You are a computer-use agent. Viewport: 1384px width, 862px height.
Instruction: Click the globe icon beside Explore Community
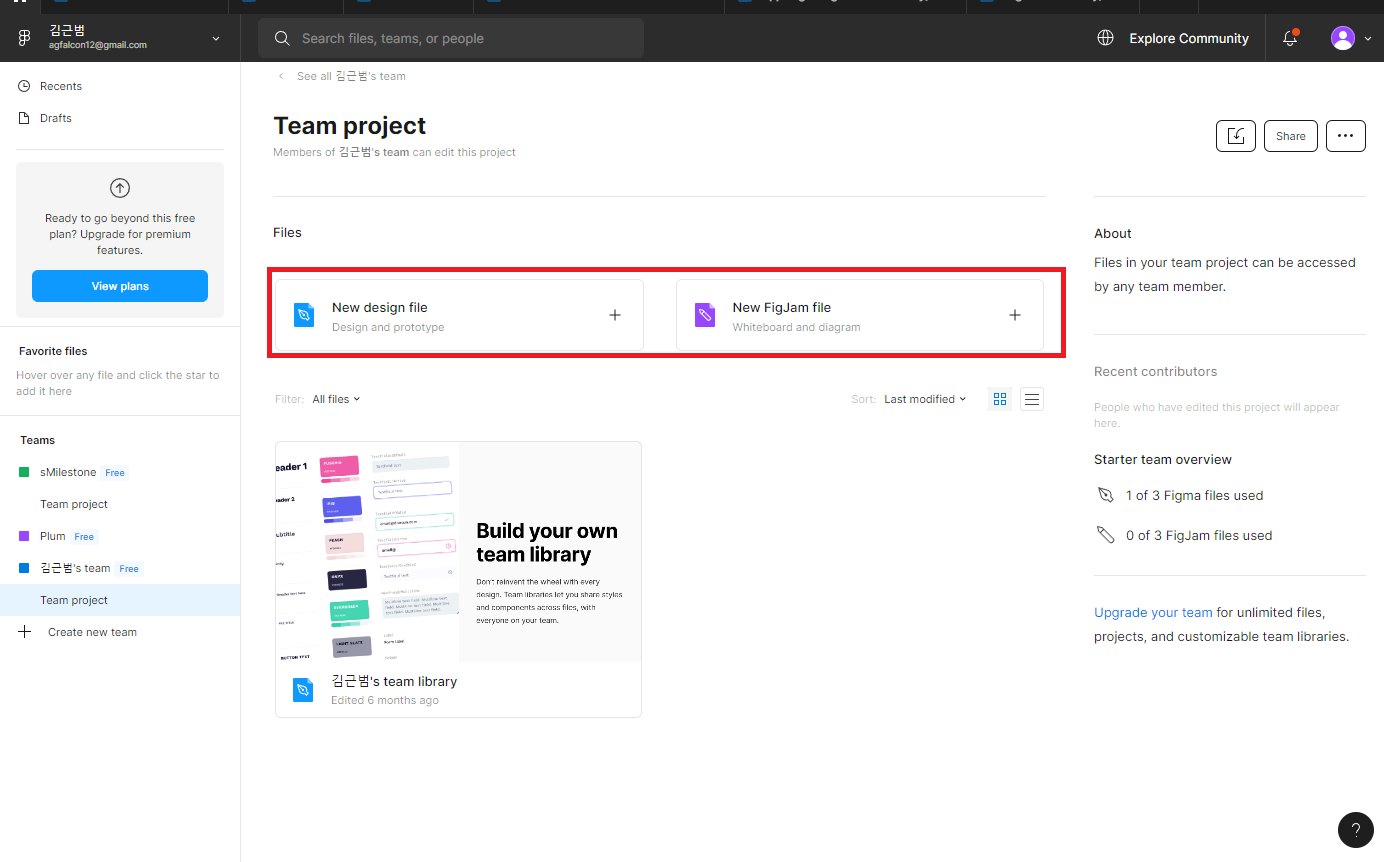coord(1105,38)
